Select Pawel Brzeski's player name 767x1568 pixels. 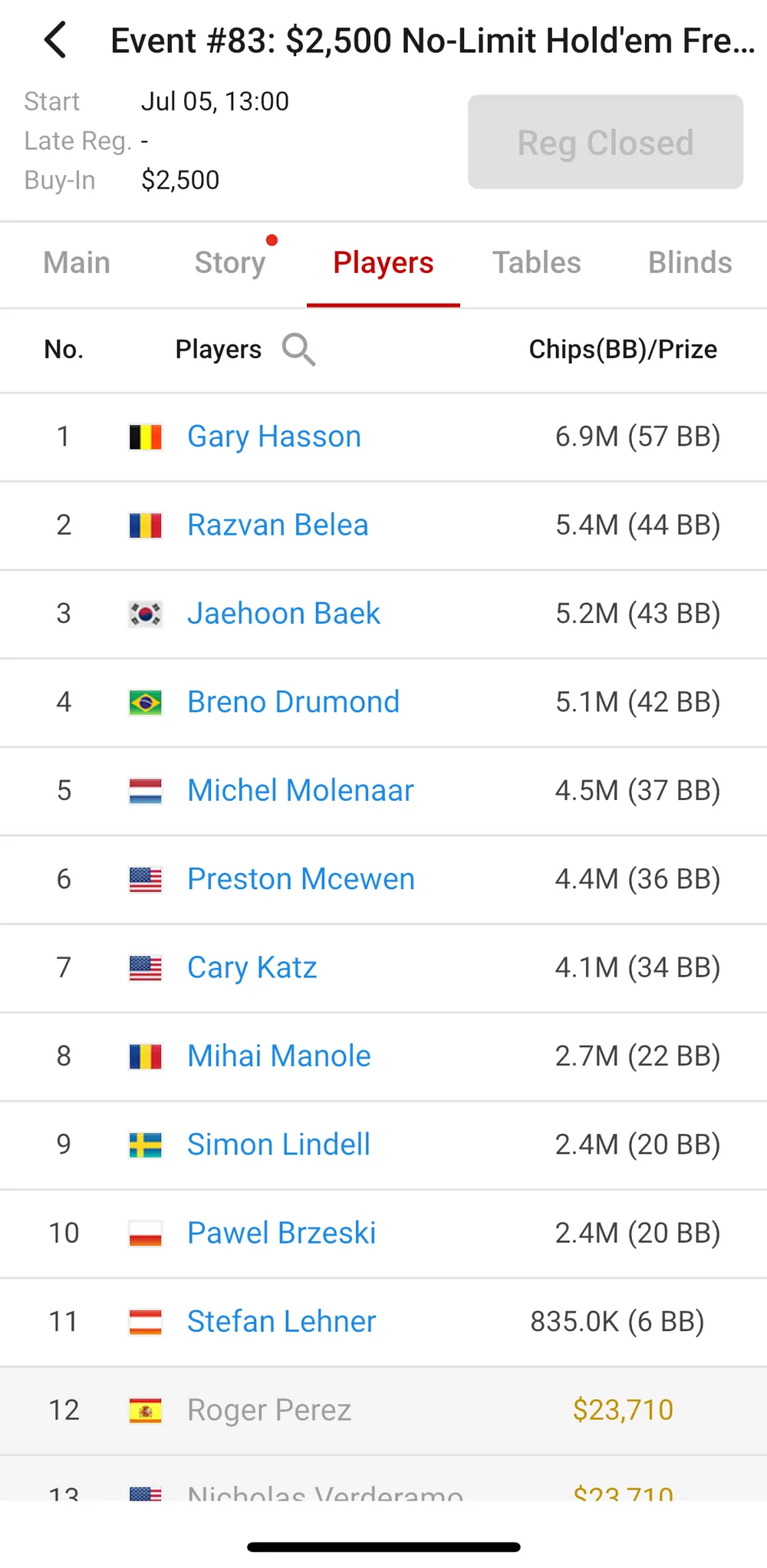282,1234
